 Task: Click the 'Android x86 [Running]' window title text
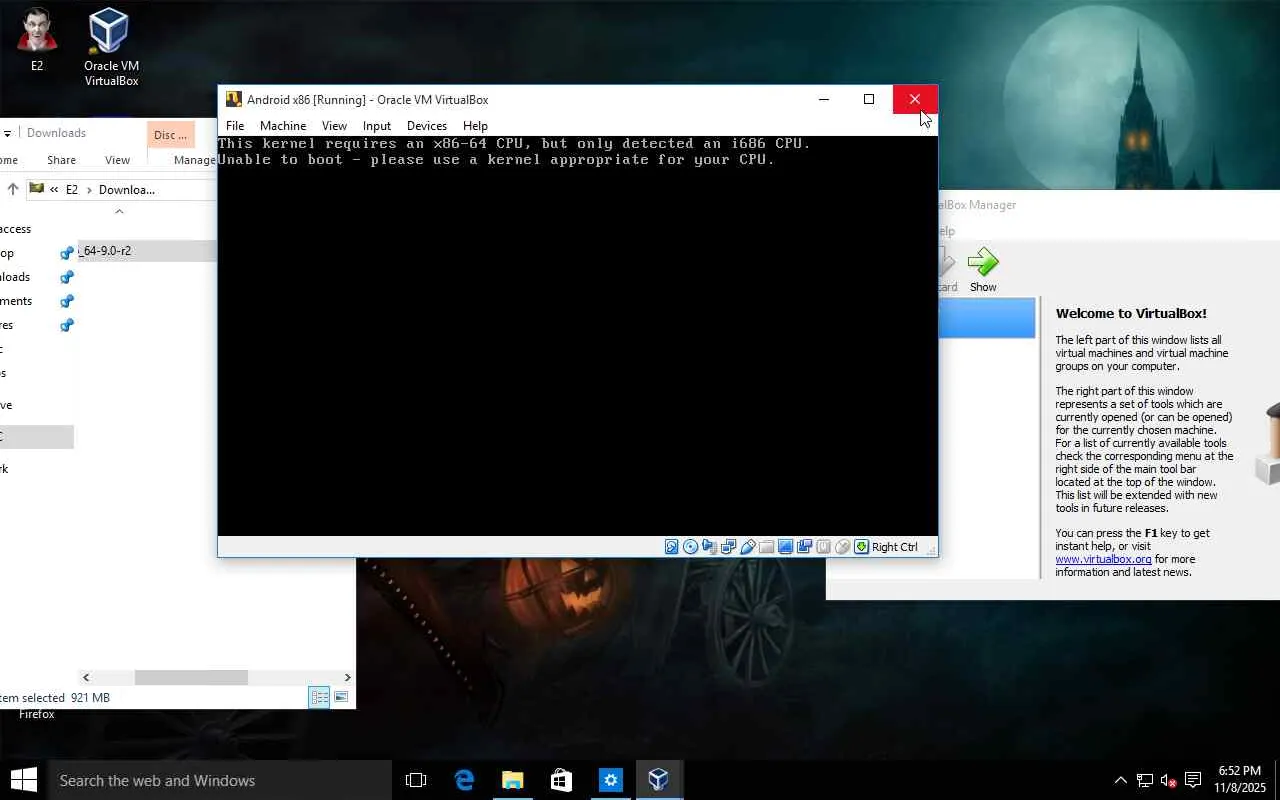click(x=368, y=99)
